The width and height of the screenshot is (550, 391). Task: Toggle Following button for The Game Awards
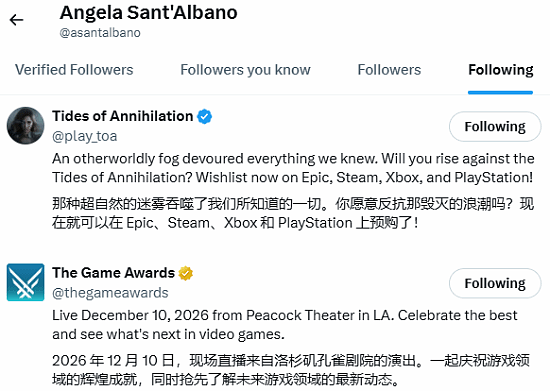click(x=495, y=283)
